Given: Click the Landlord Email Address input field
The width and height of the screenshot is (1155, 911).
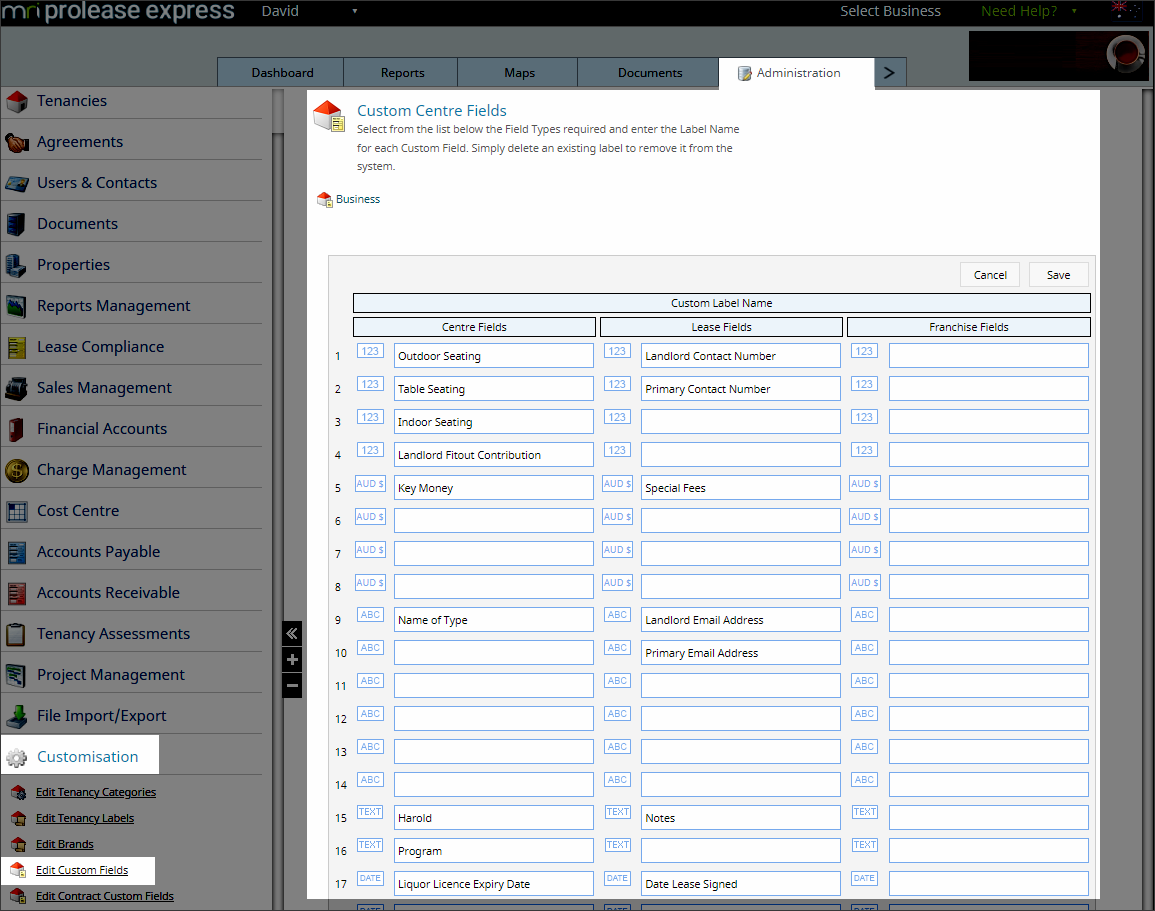Looking at the screenshot, I should point(740,619).
